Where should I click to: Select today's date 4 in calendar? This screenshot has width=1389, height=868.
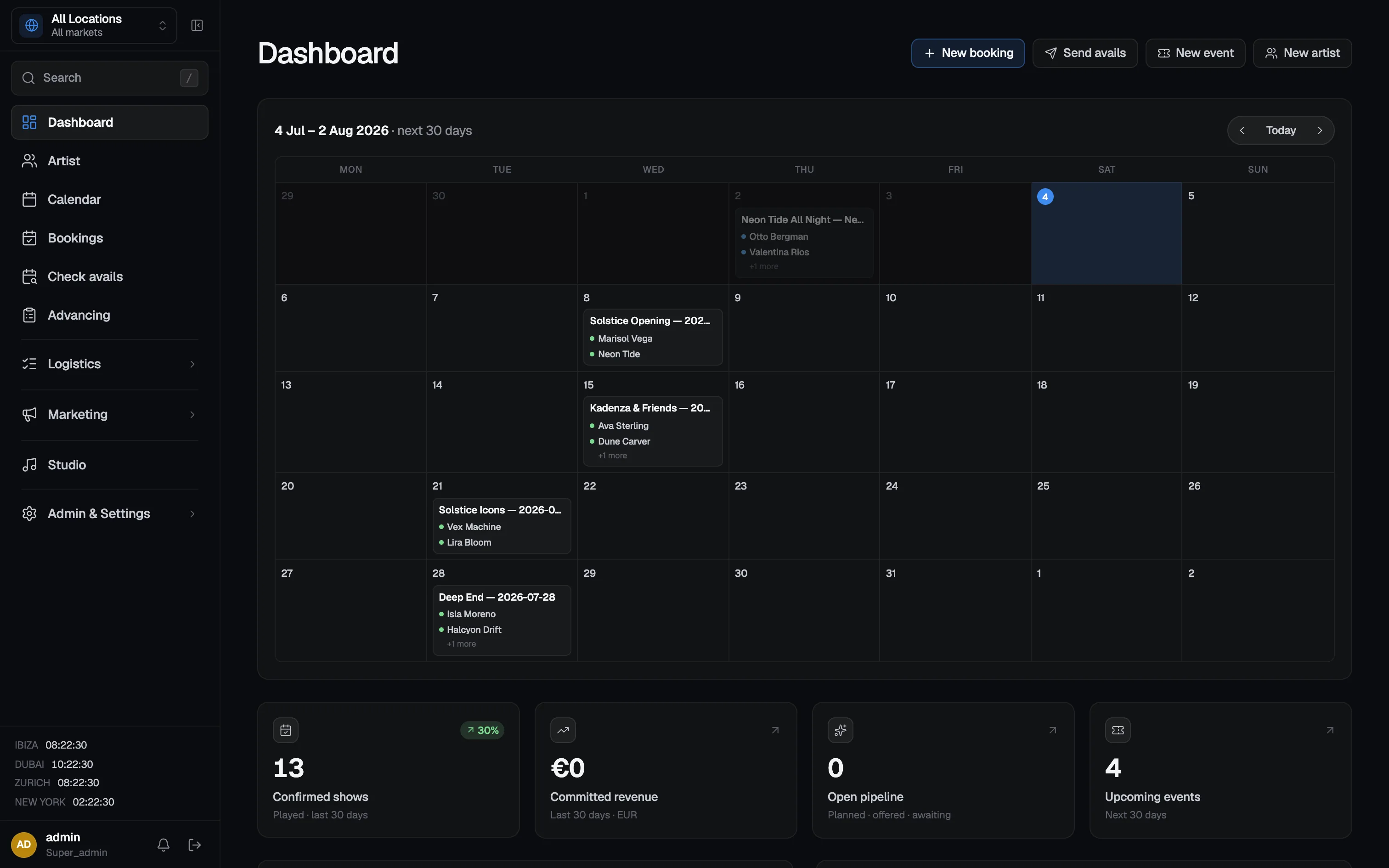[x=1045, y=197]
